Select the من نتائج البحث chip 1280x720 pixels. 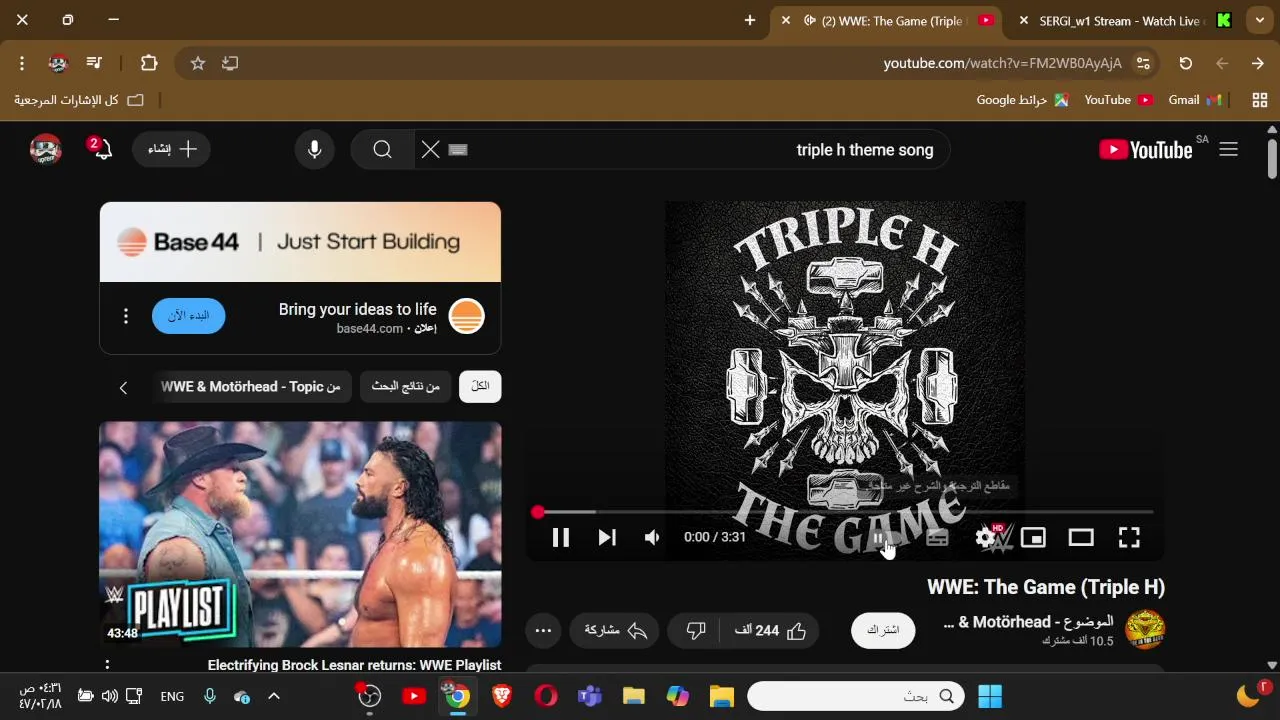(x=406, y=386)
